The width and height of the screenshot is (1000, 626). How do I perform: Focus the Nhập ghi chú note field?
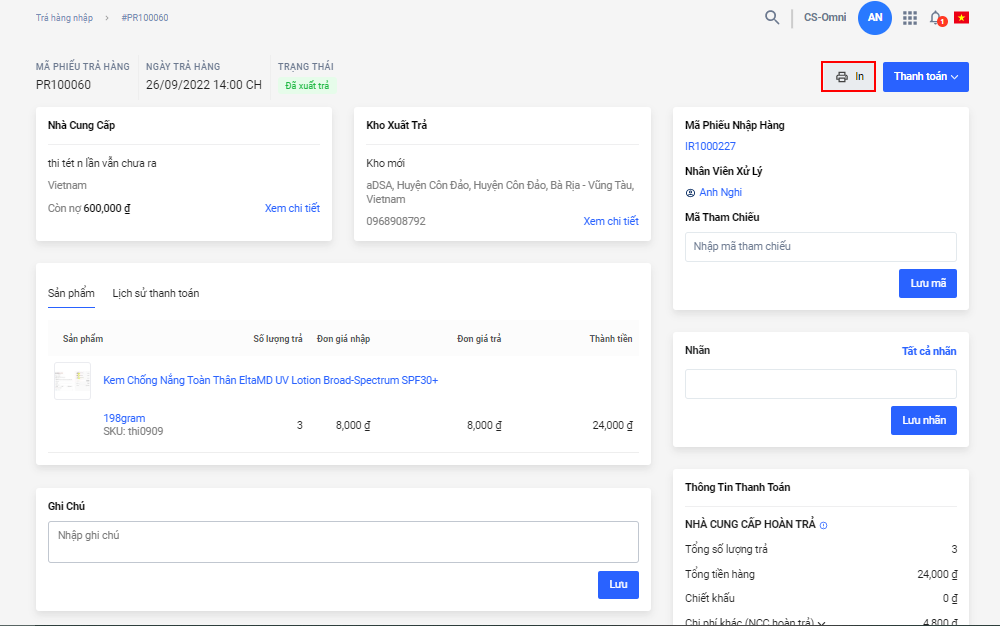click(x=343, y=541)
